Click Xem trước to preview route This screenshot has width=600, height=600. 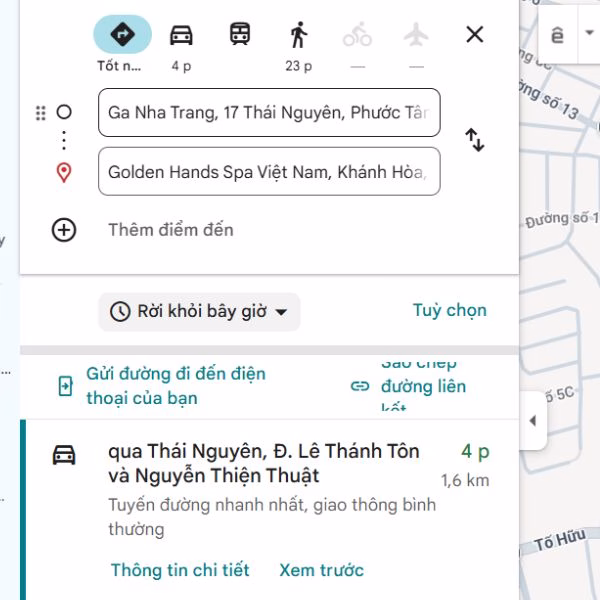pos(321,570)
